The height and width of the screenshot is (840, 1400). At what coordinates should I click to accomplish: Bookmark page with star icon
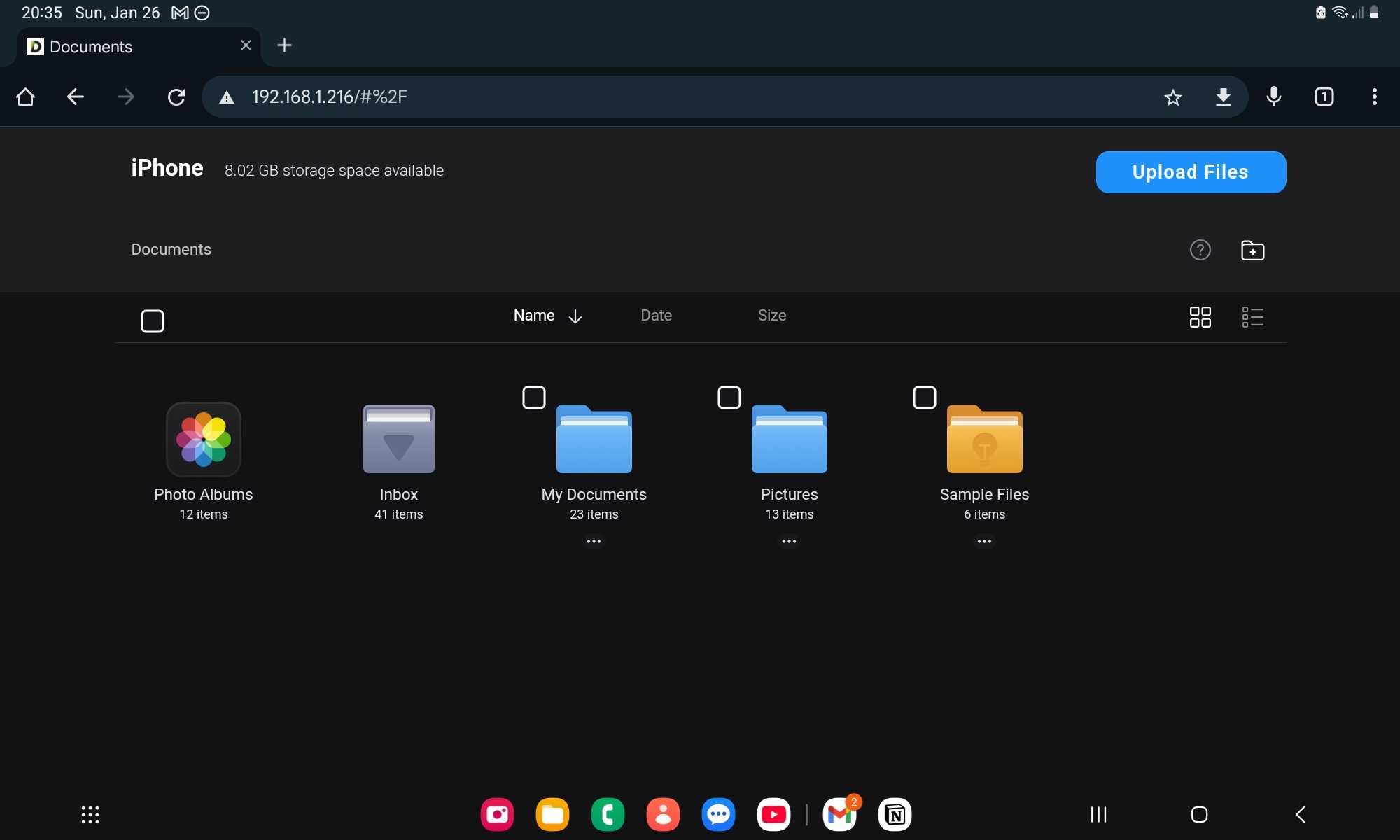[1172, 97]
